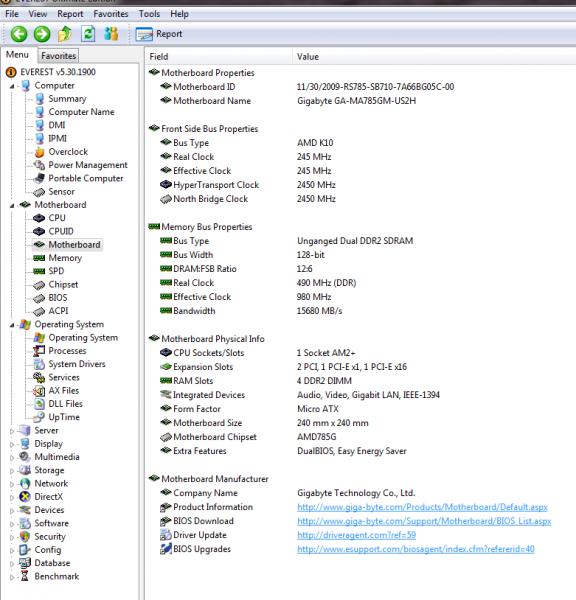Select the Portable Computer laptop icon
Viewport: 576px width, 600px height.
click(39, 178)
